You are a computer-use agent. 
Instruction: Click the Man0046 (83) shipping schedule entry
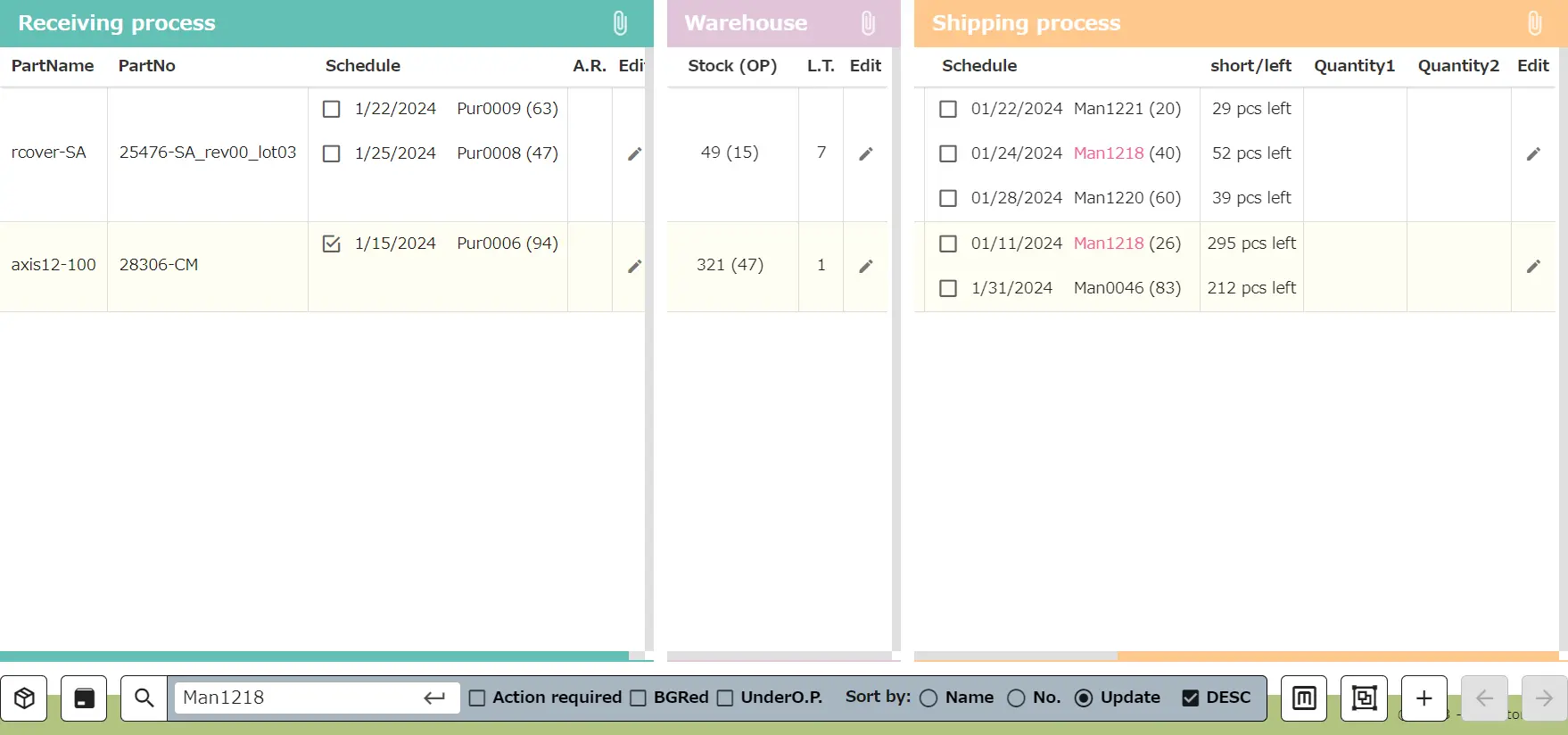coord(1126,288)
